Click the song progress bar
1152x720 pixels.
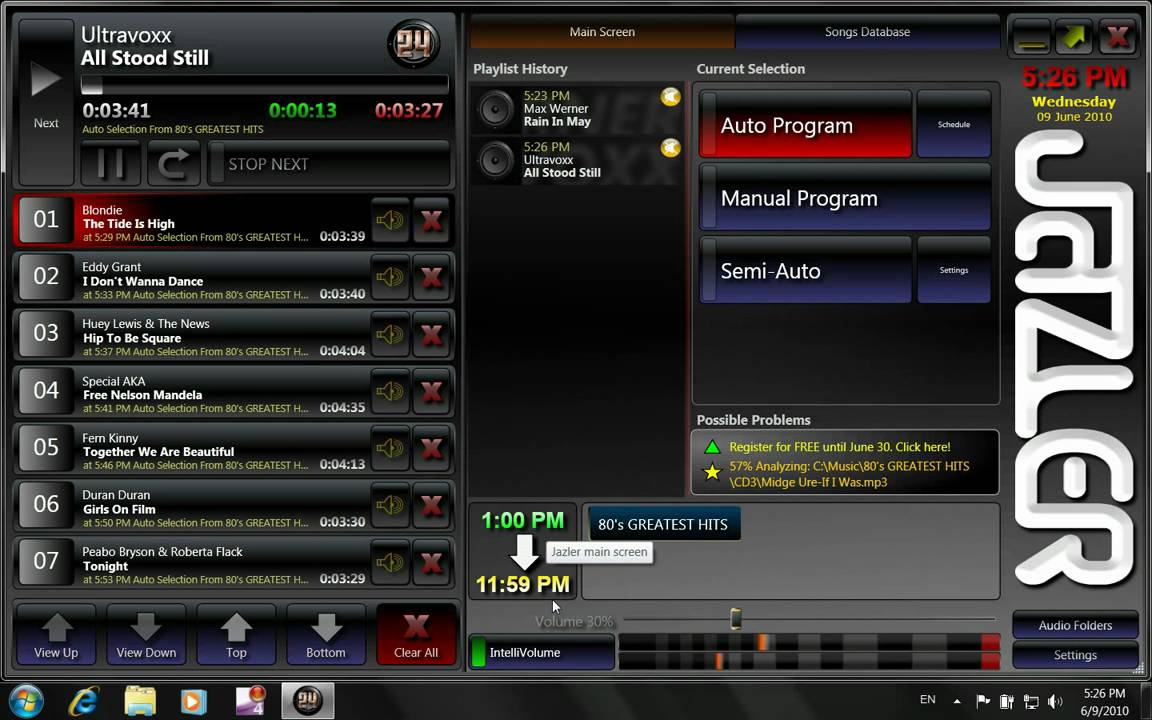(x=264, y=85)
